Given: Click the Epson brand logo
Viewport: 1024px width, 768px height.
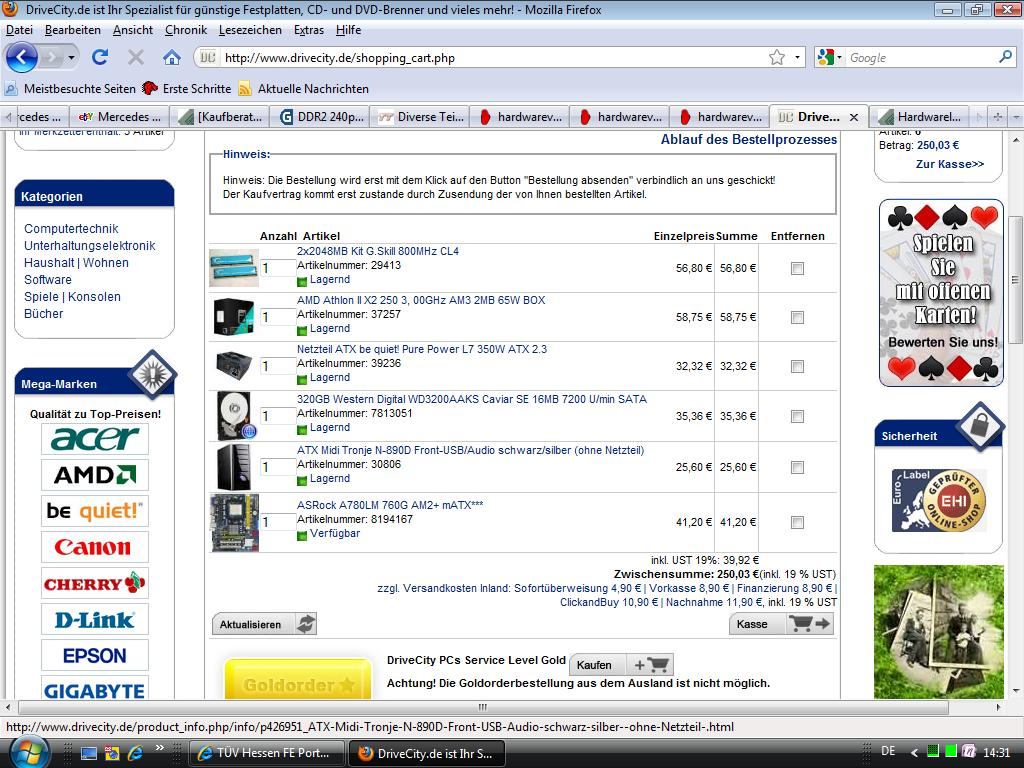Looking at the screenshot, I should tap(95, 655).
